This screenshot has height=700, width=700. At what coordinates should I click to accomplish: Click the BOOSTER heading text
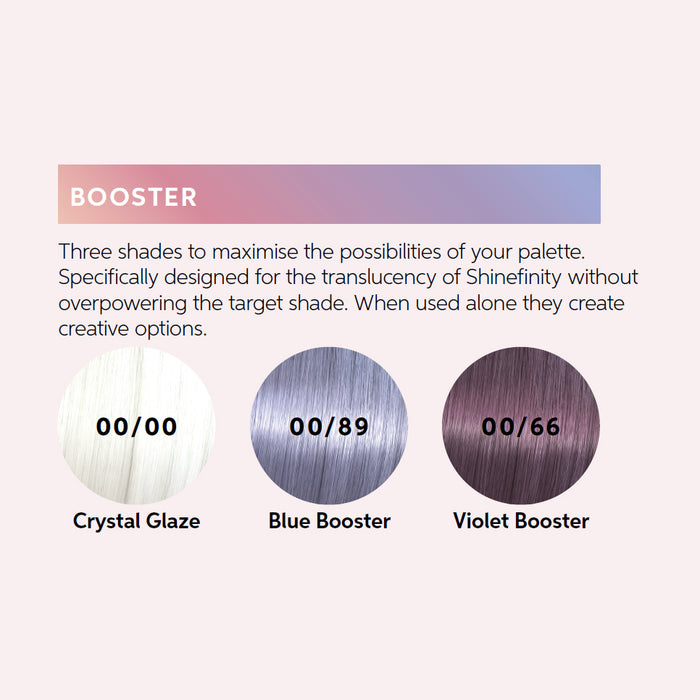click(133, 196)
